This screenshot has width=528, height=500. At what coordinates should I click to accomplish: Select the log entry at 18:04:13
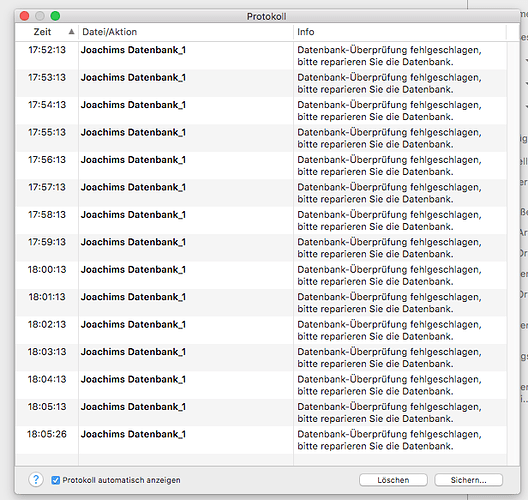coord(261,385)
